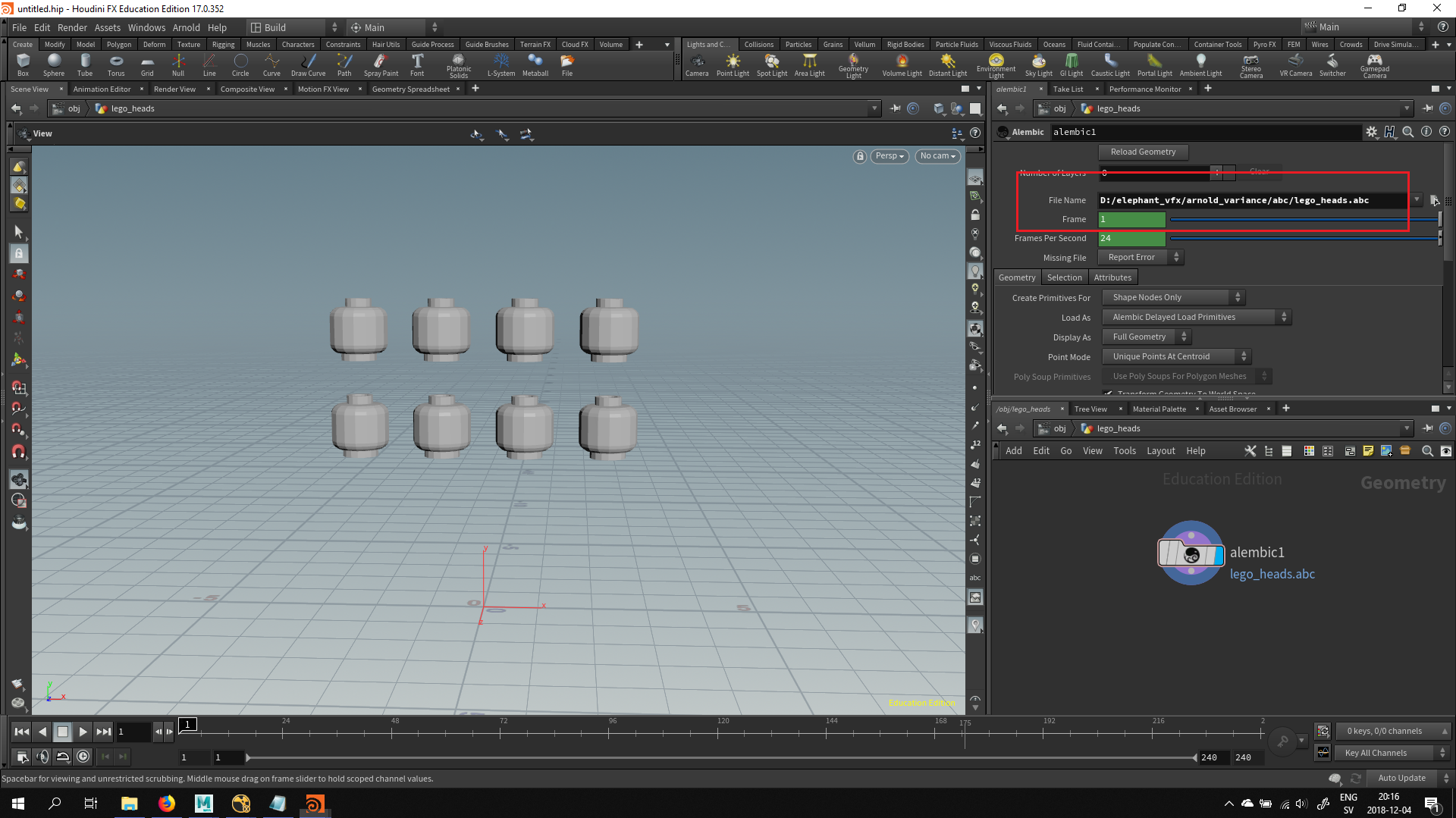The image size is (1456, 818).
Task: Jump to first frame button
Action: click(x=21, y=732)
